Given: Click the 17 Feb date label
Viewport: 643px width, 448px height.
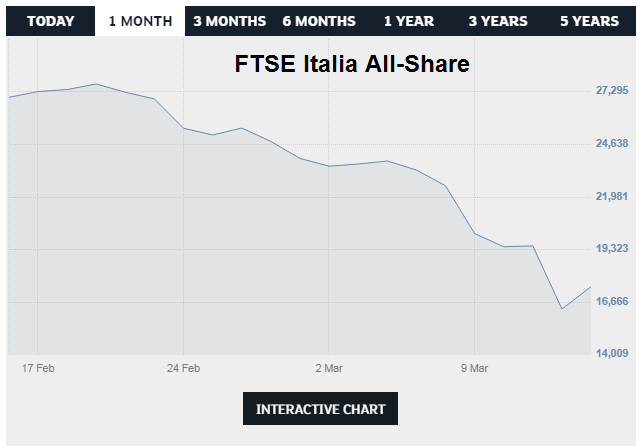Looking at the screenshot, I should pyautogui.click(x=37, y=368).
